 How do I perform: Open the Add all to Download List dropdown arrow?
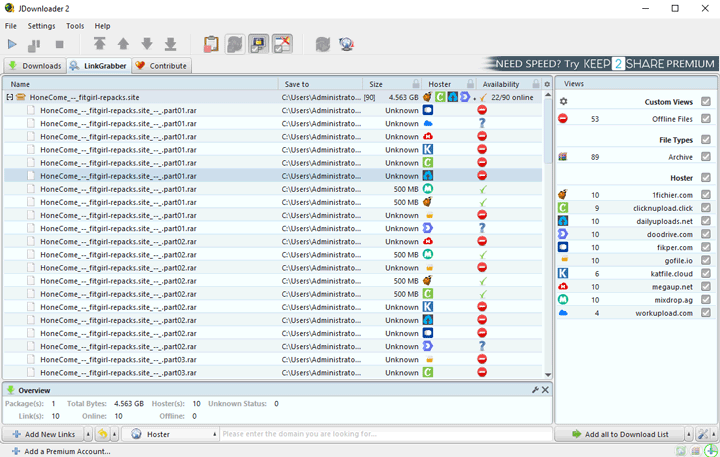click(x=689, y=434)
